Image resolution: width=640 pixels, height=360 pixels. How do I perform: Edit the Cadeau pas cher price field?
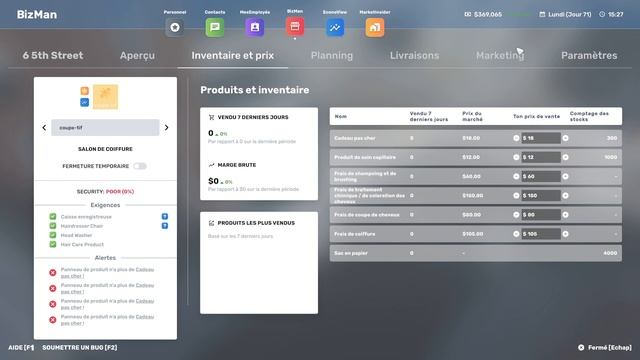[x=541, y=138]
